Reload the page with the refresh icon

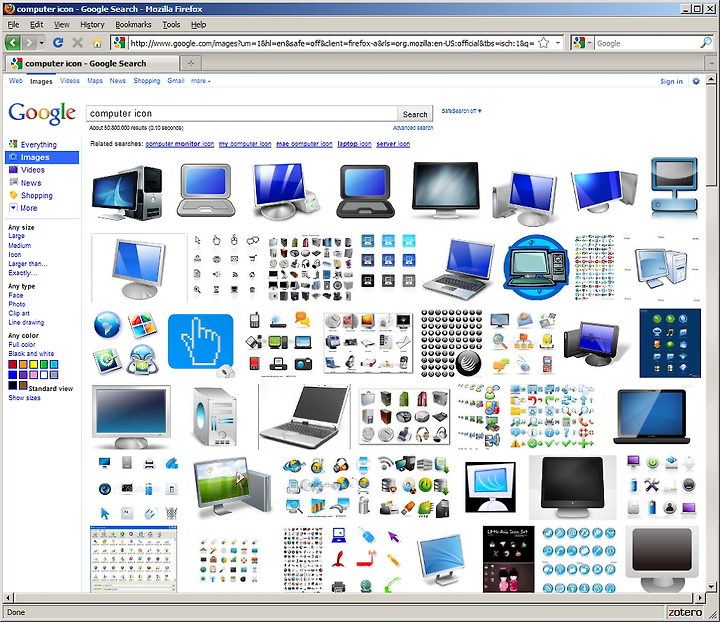pyautogui.click(x=58, y=43)
